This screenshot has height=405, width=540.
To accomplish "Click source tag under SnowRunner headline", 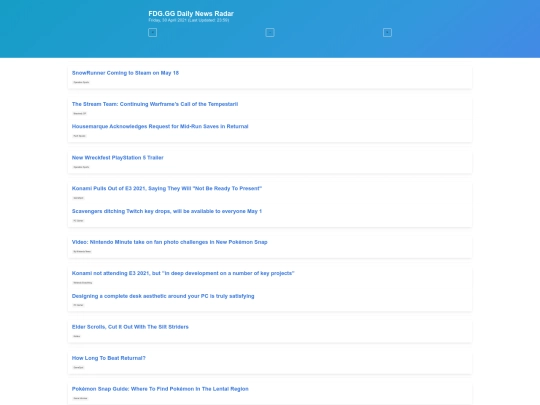I will 81,82.
